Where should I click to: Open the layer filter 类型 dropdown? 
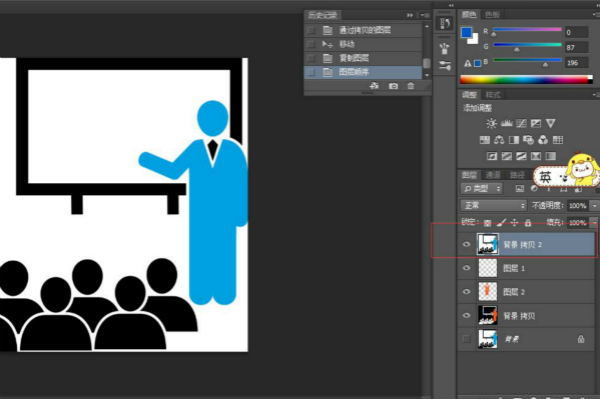[482, 188]
